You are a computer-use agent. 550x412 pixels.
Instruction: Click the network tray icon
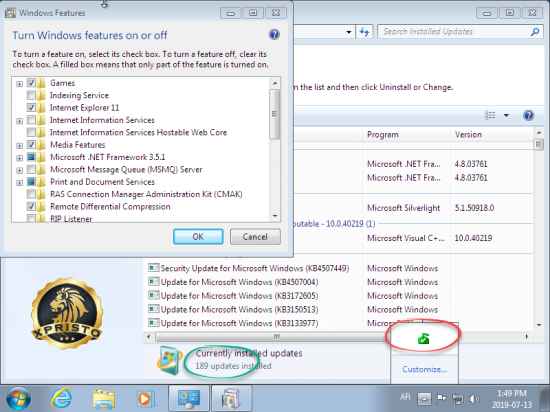tap(457, 399)
